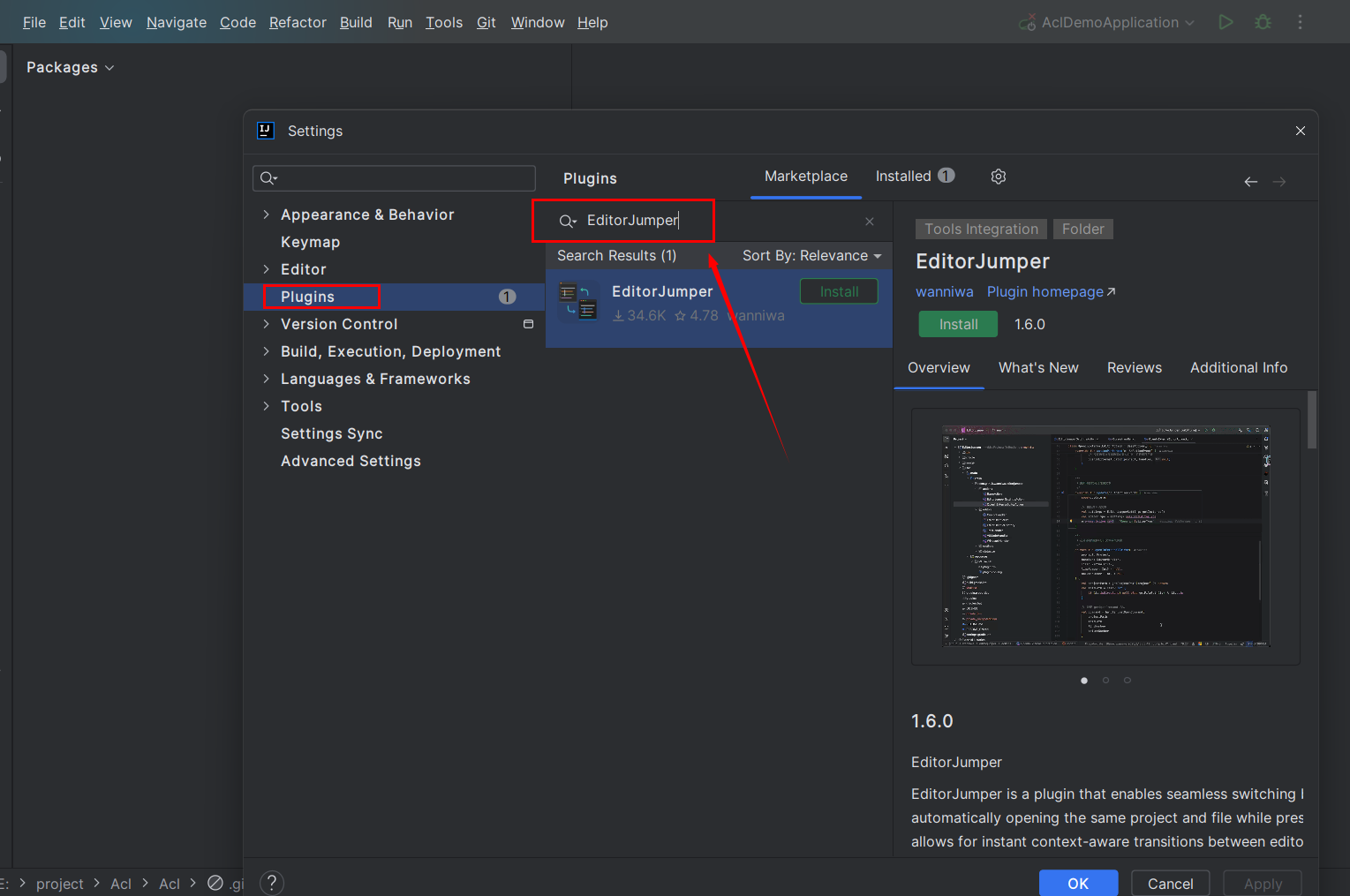The image size is (1350, 896).
Task: Open the Reviews tab
Action: pos(1135,368)
